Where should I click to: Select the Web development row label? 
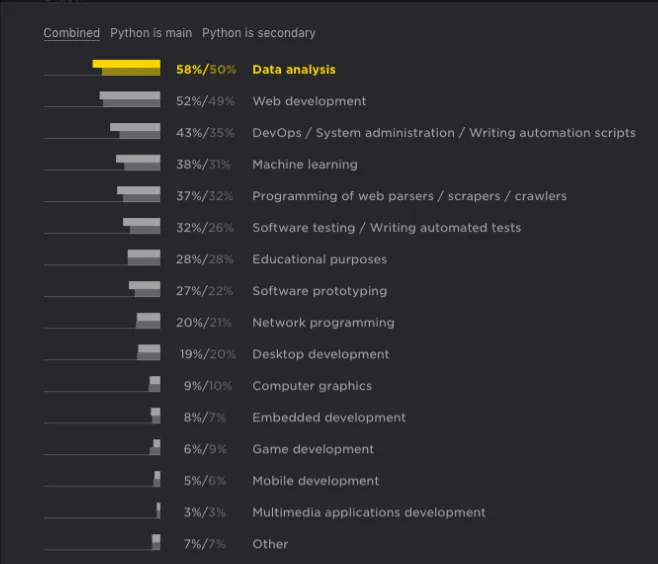pyautogui.click(x=309, y=101)
